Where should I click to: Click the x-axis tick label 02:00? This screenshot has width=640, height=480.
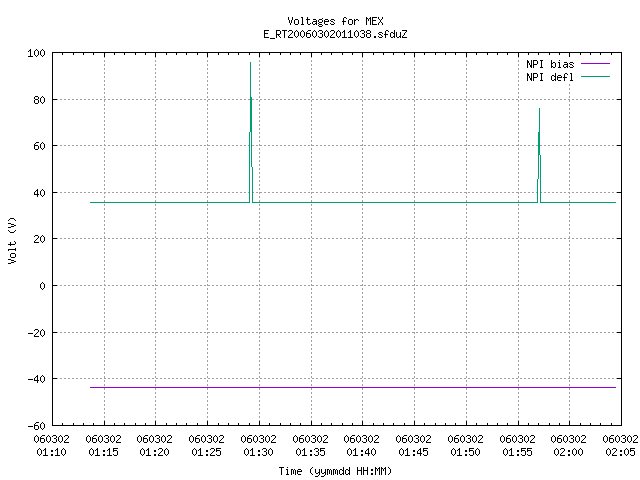568,452
